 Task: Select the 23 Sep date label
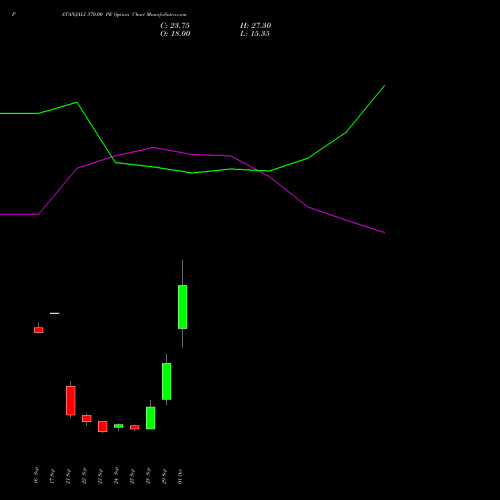pyautogui.click(x=100, y=476)
